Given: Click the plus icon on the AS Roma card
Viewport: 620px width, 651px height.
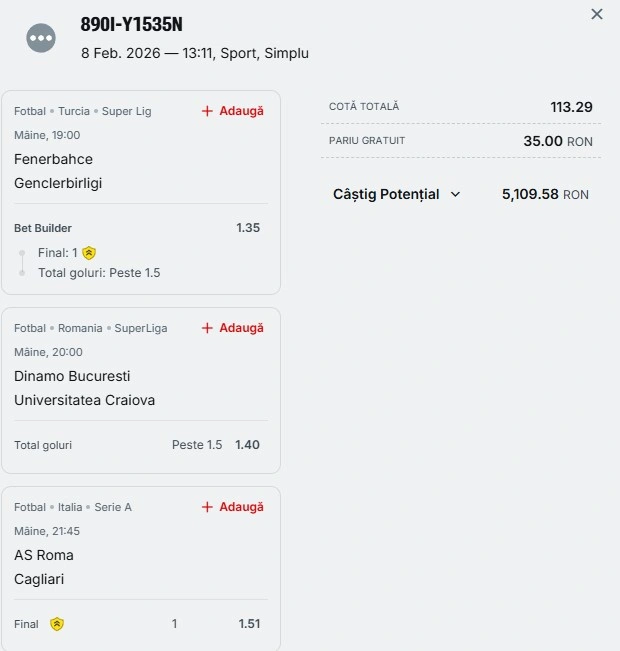Looking at the screenshot, I should 208,507.
